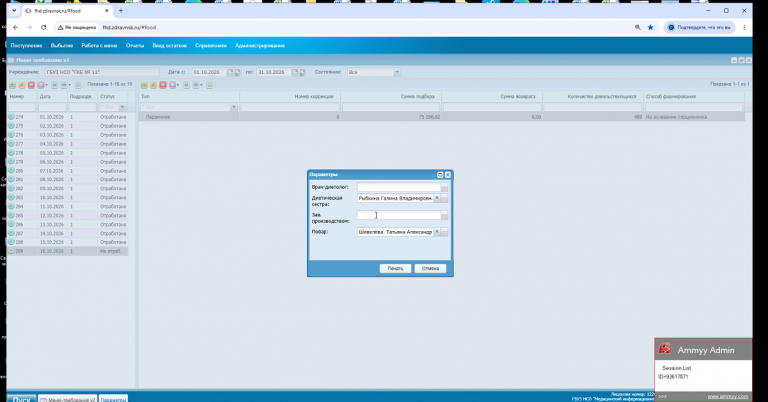
Task: Open the Работа с меню menu
Action: coord(99,46)
